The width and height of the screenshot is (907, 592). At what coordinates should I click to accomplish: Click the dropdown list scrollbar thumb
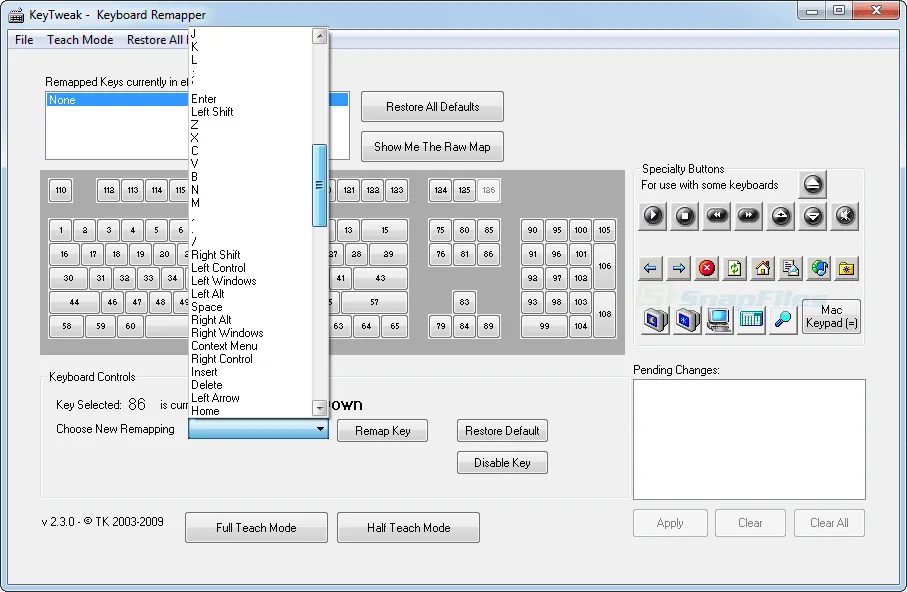coord(319,185)
